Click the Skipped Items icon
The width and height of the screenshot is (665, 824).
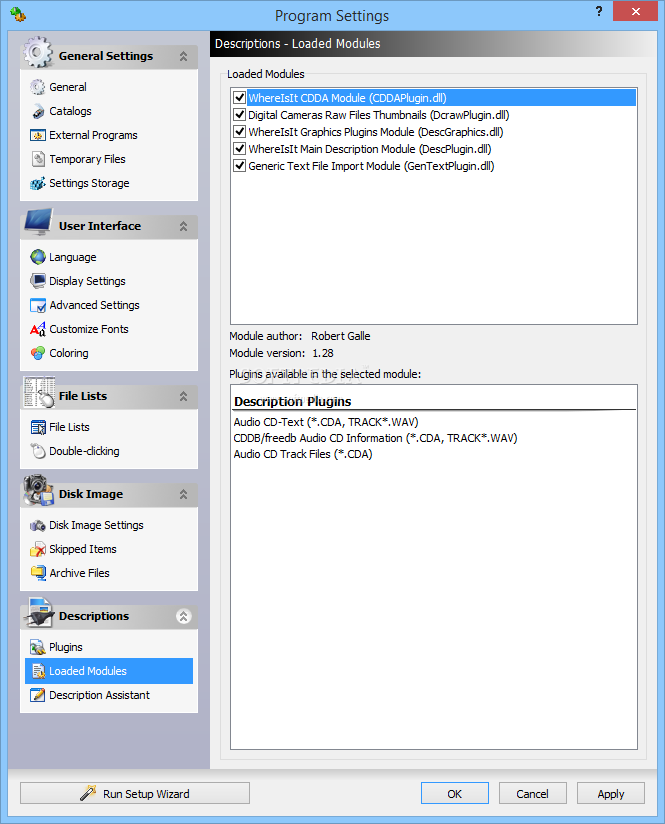[37, 549]
